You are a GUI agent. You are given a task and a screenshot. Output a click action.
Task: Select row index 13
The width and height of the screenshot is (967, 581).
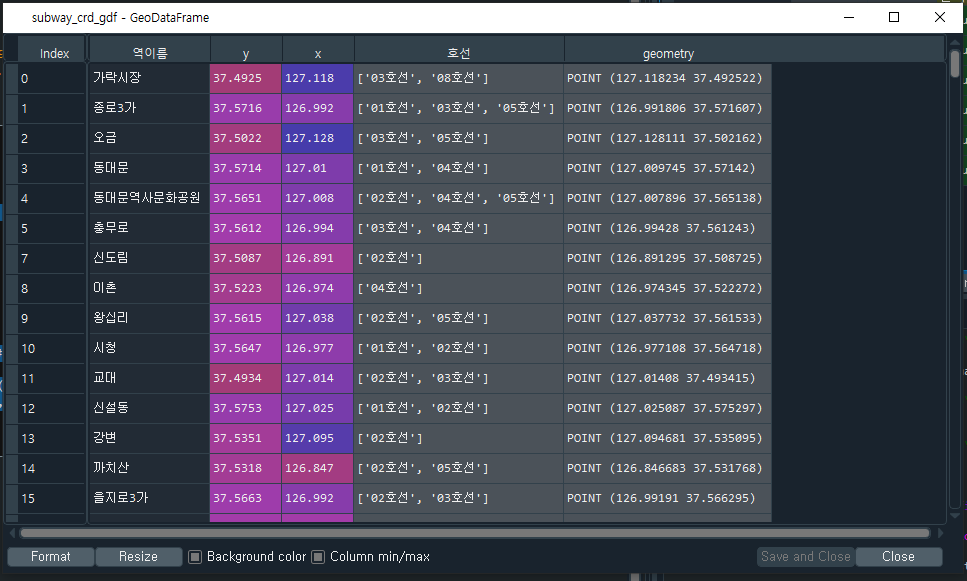[51, 439]
